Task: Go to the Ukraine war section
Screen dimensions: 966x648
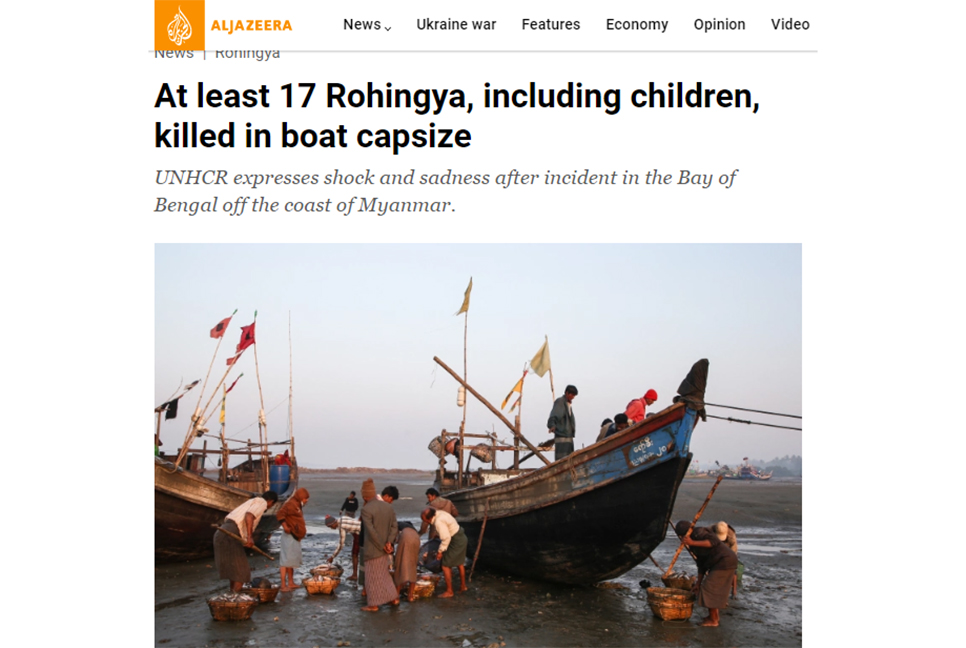Action: pyautogui.click(x=456, y=25)
